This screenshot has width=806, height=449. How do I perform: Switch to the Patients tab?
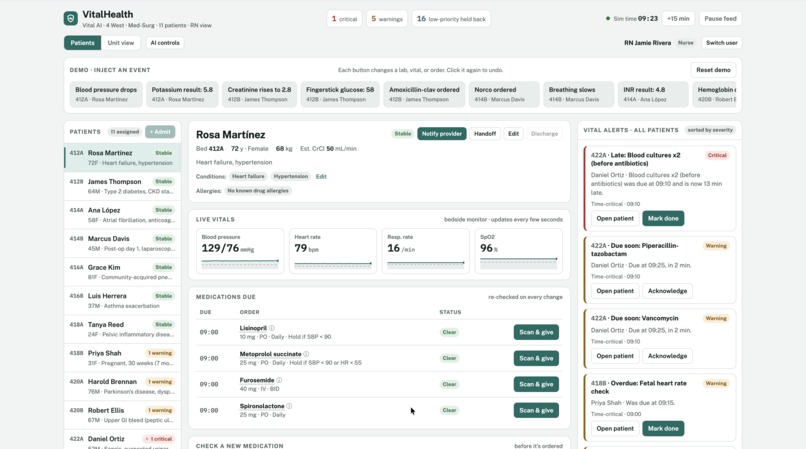(x=82, y=43)
